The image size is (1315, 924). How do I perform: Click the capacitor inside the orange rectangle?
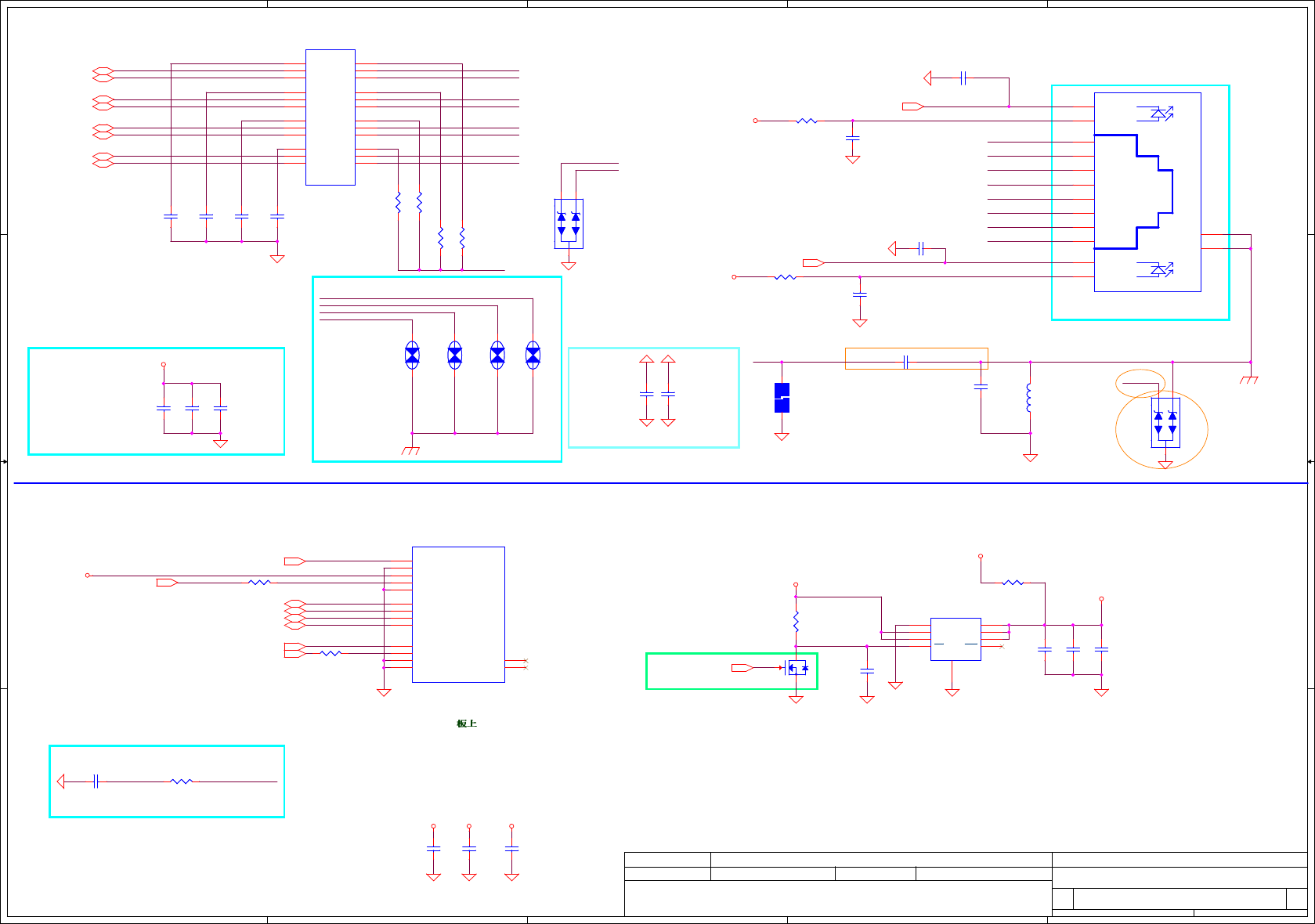tap(906, 362)
